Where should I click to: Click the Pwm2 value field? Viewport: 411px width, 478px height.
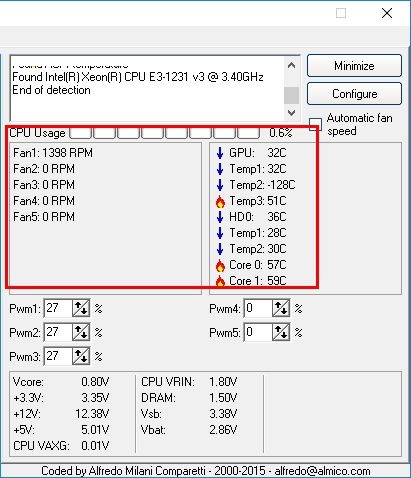[x=58, y=332]
